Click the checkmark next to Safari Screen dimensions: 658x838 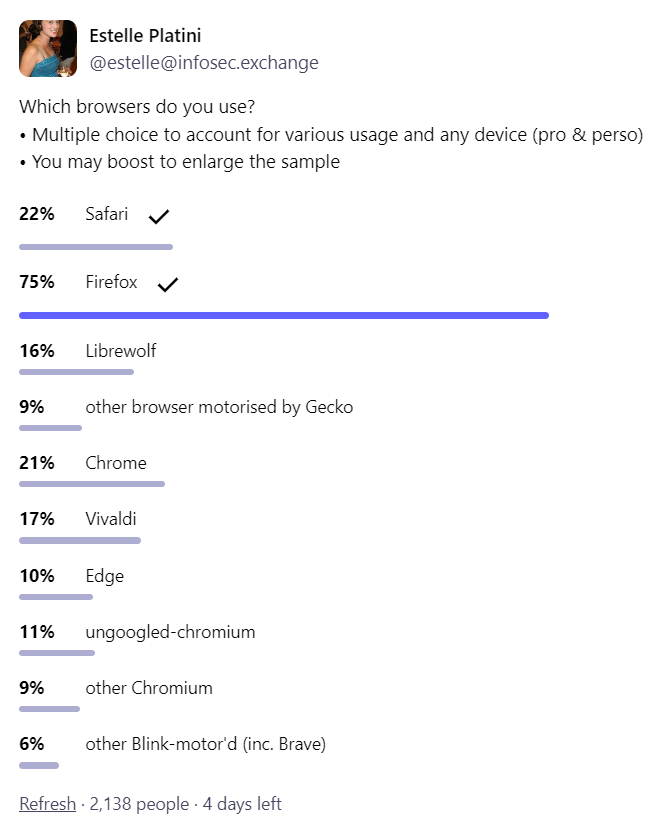(x=159, y=216)
